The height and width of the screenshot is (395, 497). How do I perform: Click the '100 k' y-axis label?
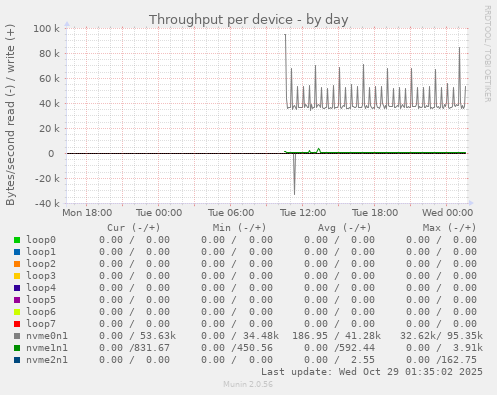pyautogui.click(x=46, y=29)
